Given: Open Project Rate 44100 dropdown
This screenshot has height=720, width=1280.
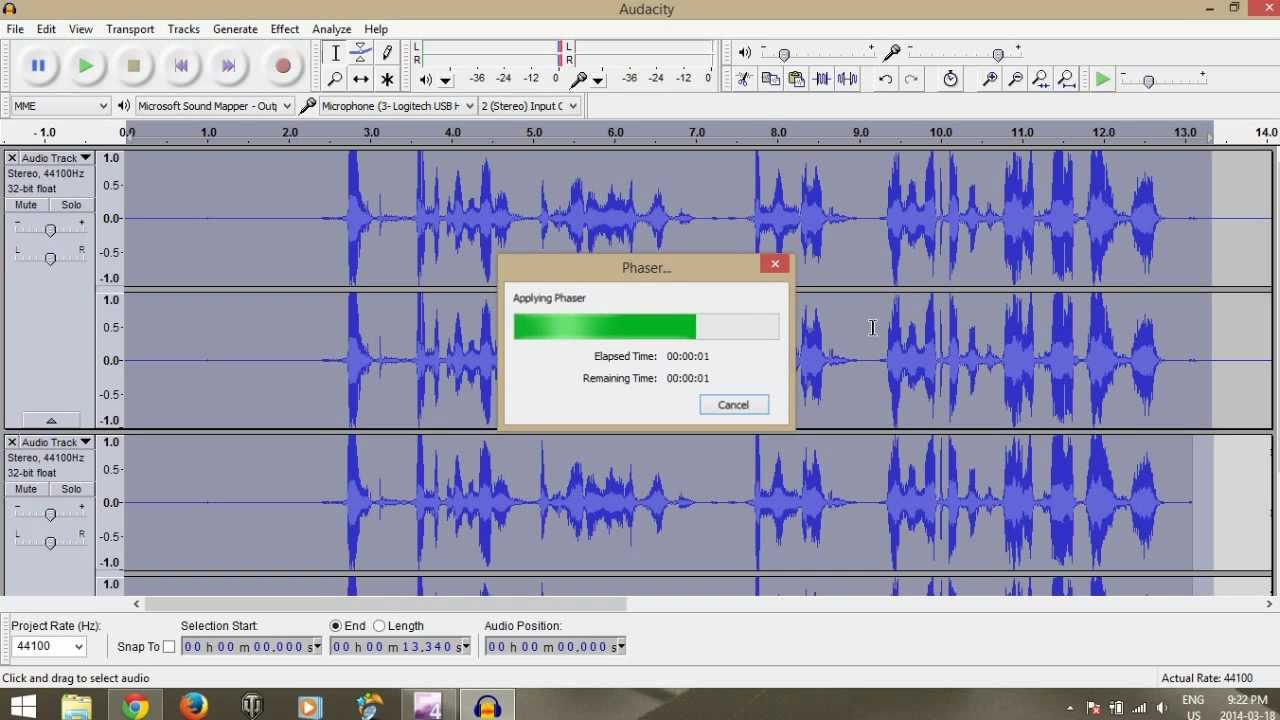Looking at the screenshot, I should point(48,647).
